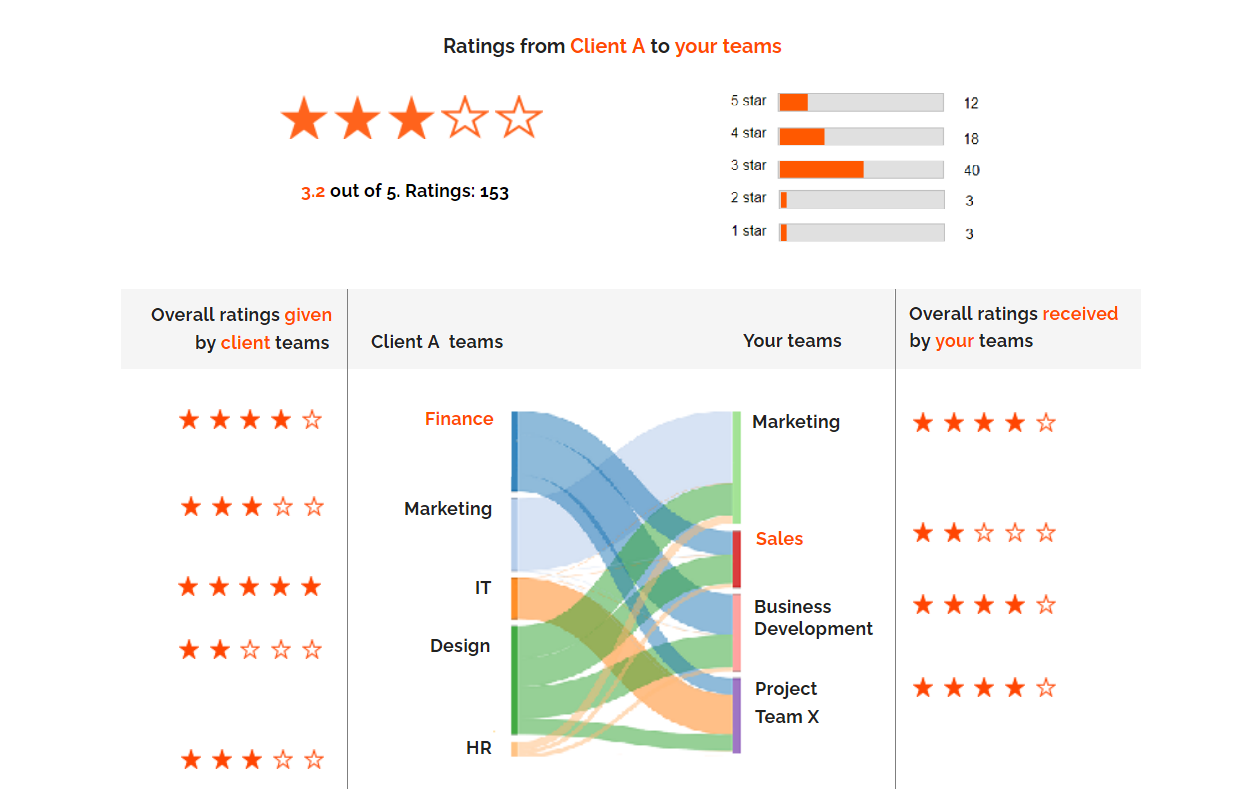Click the blue Finance node bar
The image size is (1250, 805).
[515, 451]
